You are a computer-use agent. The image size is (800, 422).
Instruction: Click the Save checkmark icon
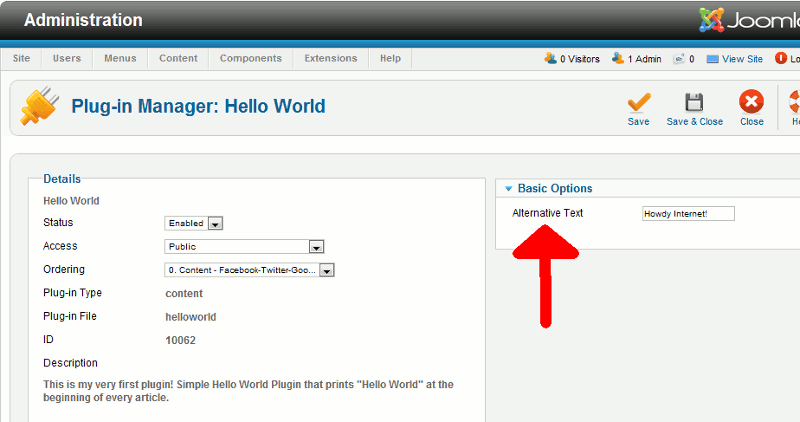pos(639,102)
